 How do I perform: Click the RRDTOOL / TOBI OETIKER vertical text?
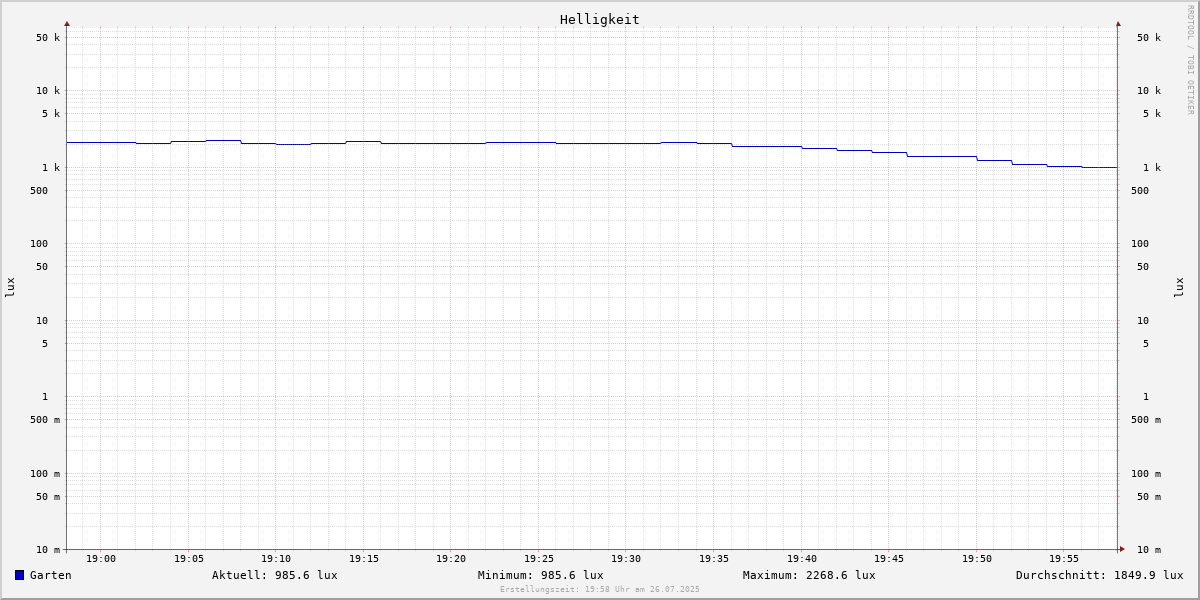pyautogui.click(x=1190, y=60)
